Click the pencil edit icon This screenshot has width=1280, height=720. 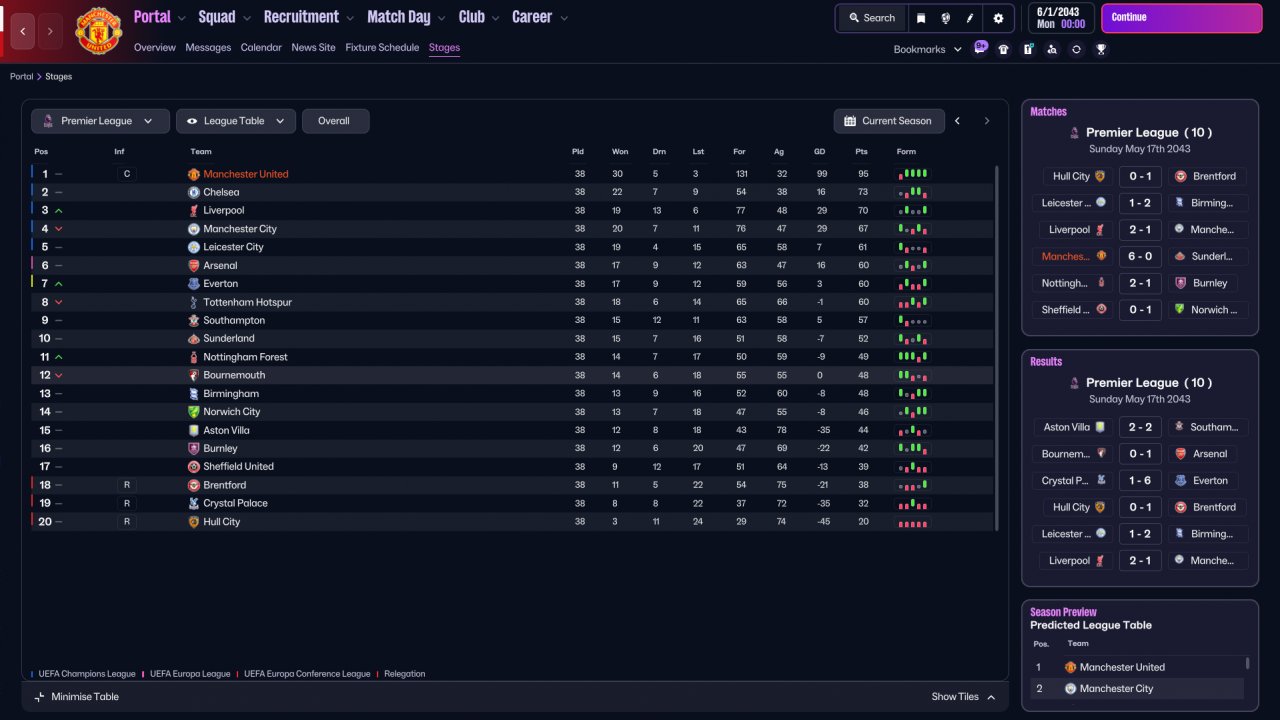(x=970, y=18)
